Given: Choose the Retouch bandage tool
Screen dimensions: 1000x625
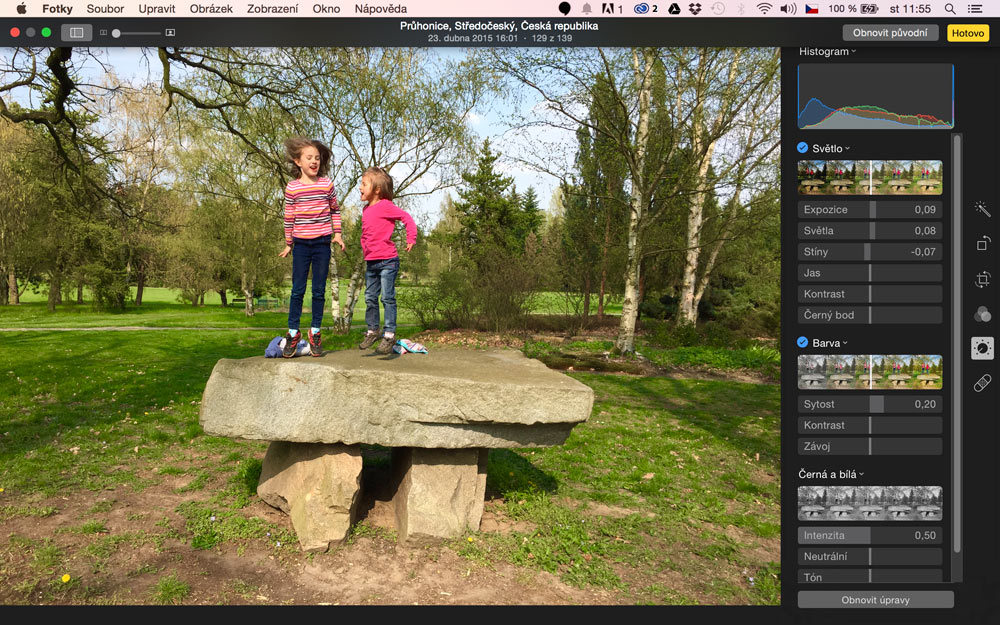Looking at the screenshot, I should click(x=982, y=383).
